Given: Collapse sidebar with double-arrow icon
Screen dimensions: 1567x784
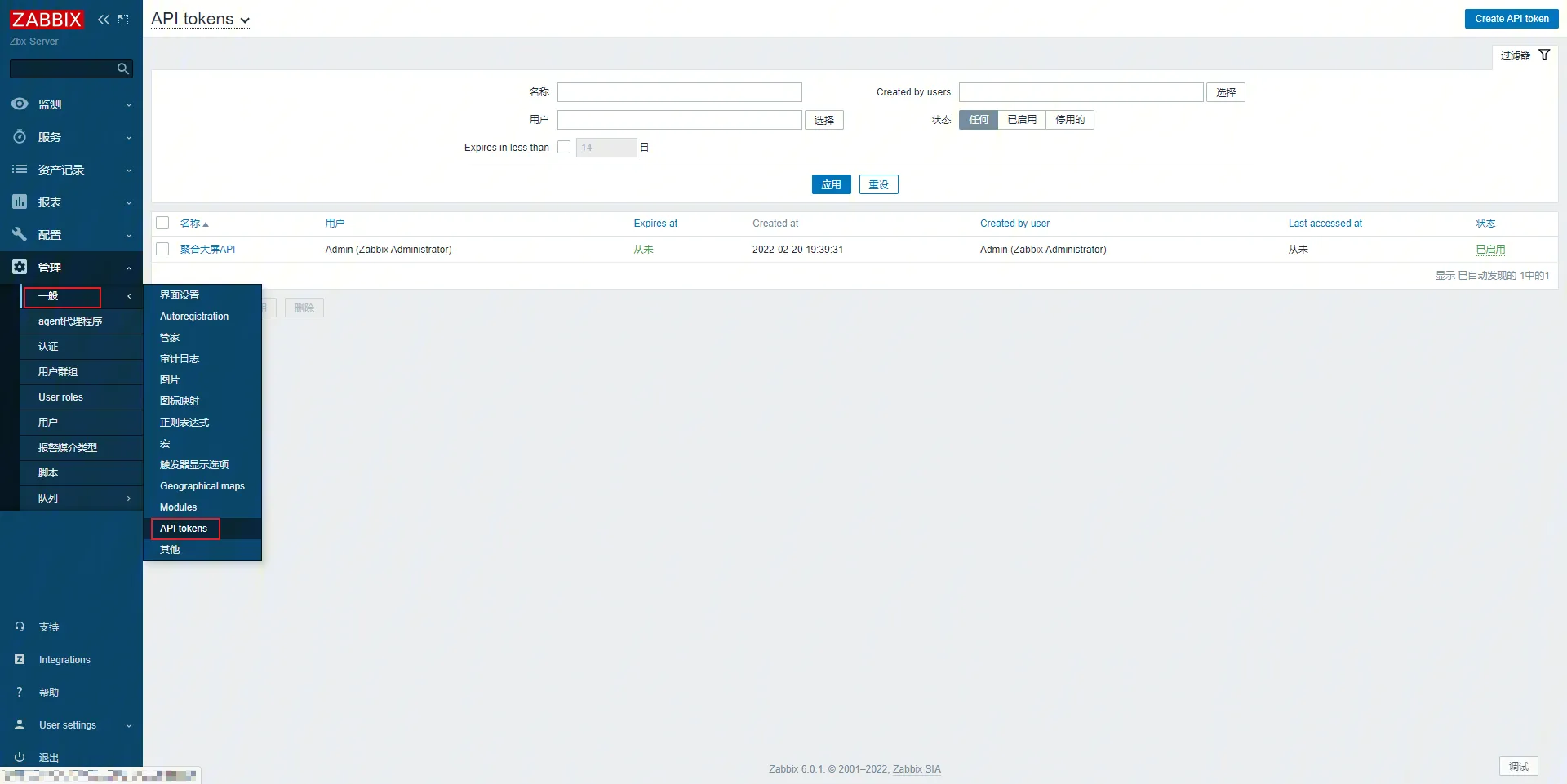Looking at the screenshot, I should [104, 20].
